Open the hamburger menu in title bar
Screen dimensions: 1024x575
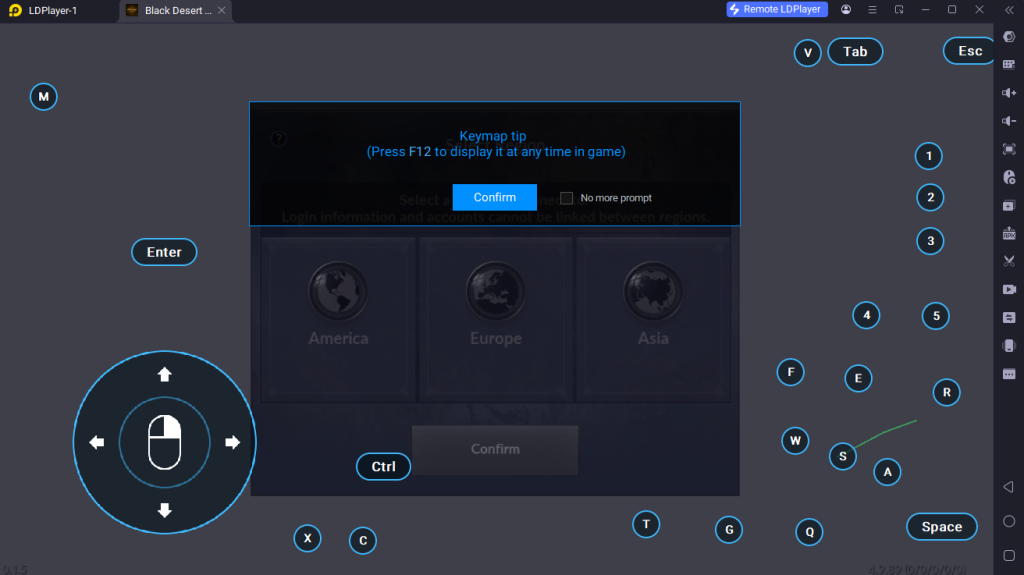click(872, 10)
